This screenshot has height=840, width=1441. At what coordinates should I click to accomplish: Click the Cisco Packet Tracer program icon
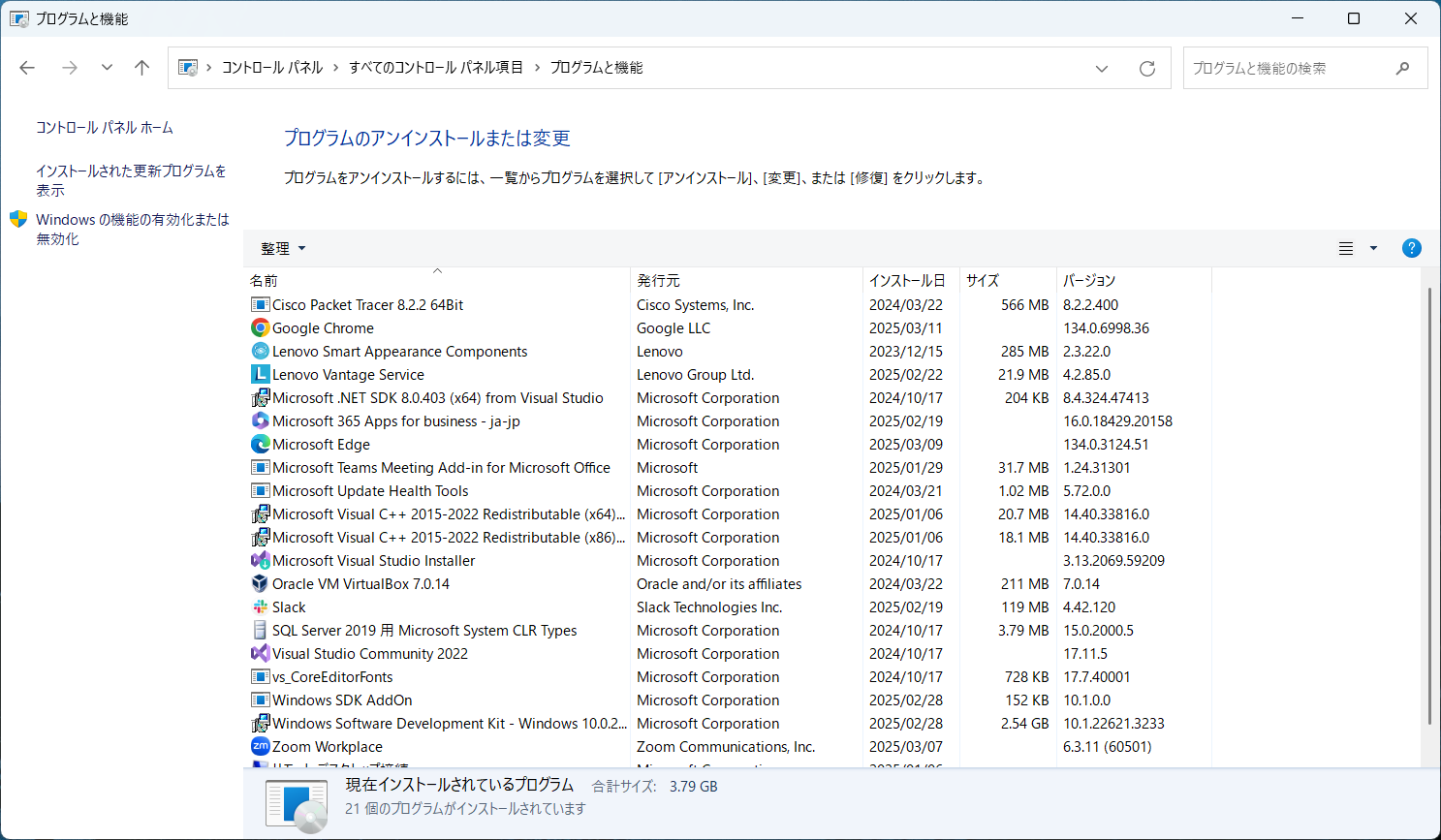tap(260, 305)
